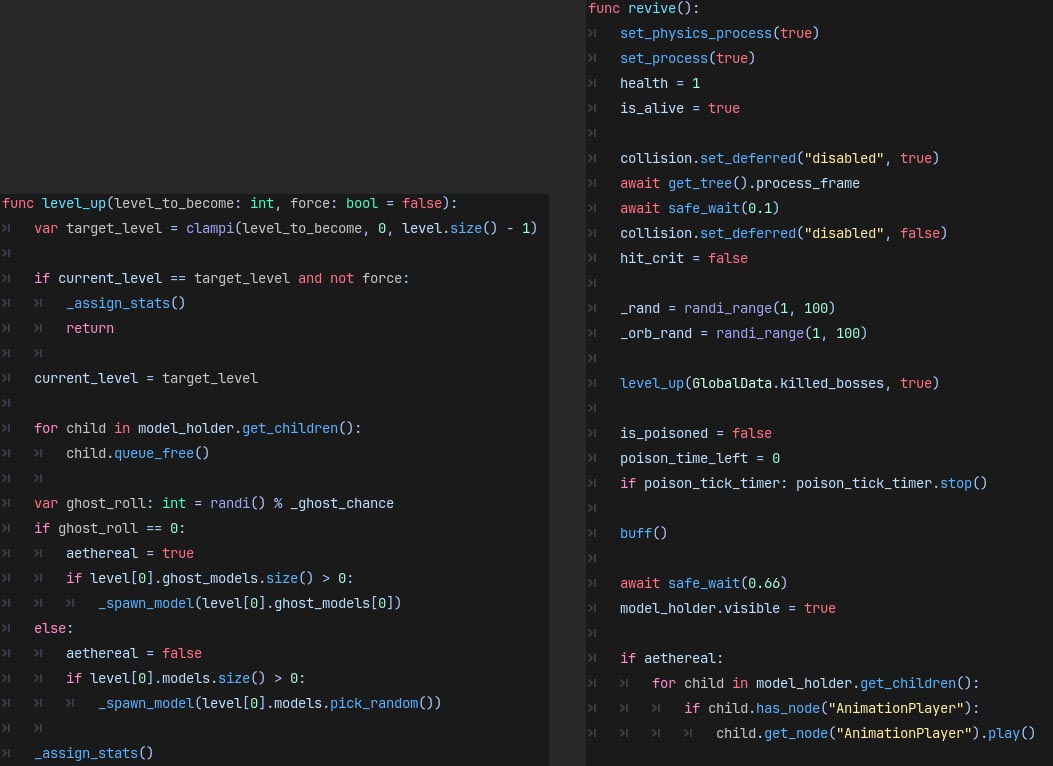This screenshot has height=766, width=1053.
Task: Click 'child.get_node("AnimationPlayer").play()' line
Action: [x=876, y=733]
